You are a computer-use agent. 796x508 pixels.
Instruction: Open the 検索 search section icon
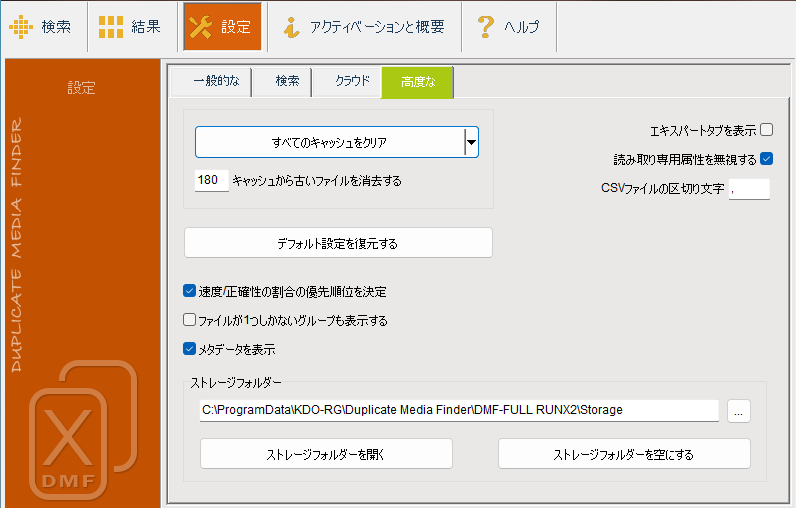tap(21, 27)
